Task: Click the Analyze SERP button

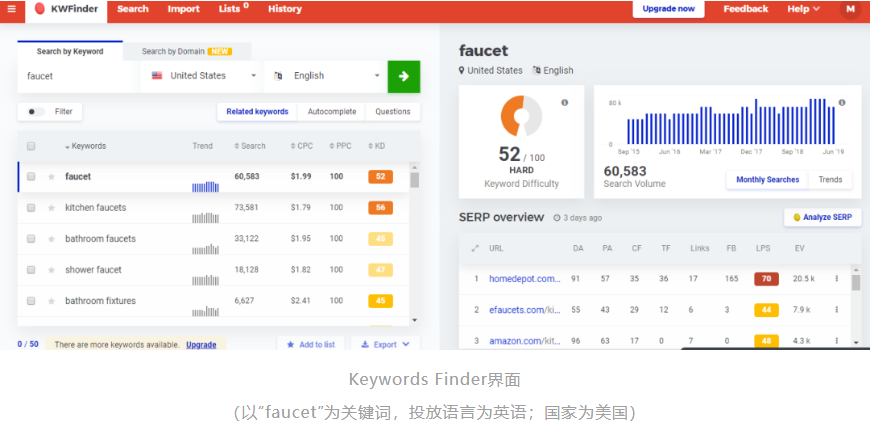Action: [x=823, y=218]
